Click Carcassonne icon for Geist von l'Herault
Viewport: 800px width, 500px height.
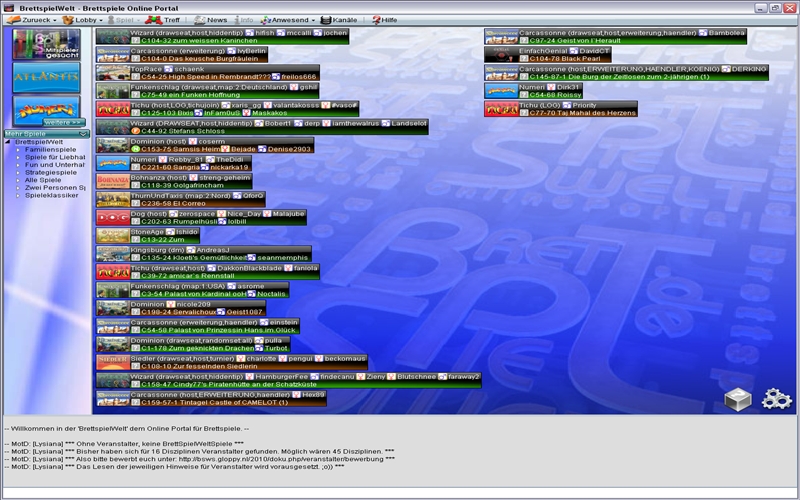click(502, 37)
